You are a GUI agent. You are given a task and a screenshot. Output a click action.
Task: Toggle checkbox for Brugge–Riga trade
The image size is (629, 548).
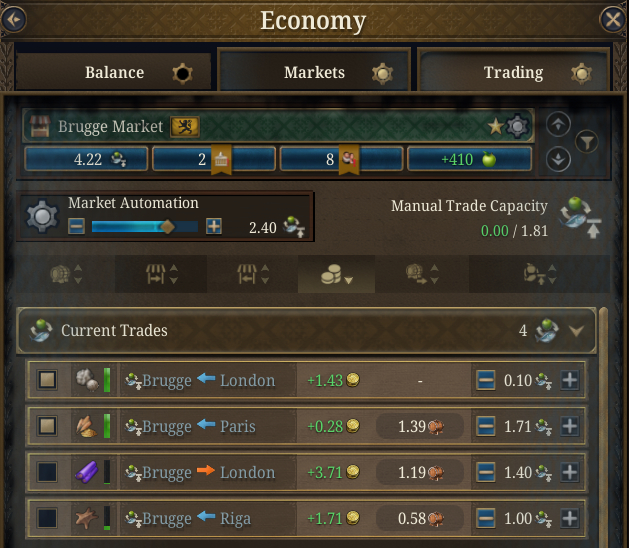pyautogui.click(x=47, y=518)
